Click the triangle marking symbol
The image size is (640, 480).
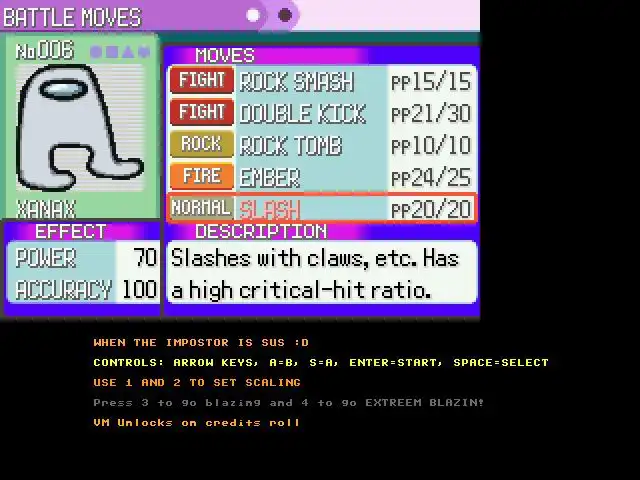(x=128, y=52)
